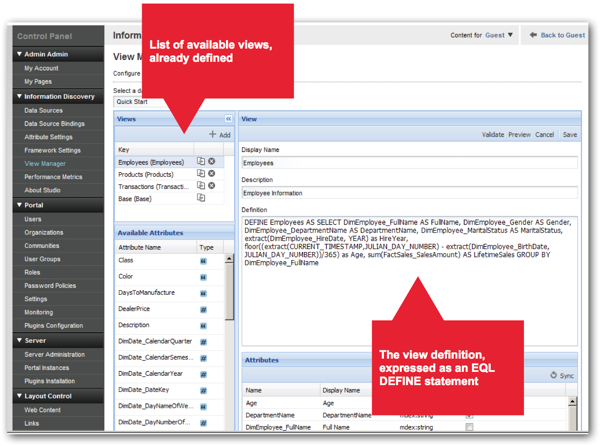Copy the Products view
The height and width of the screenshot is (446, 600).
(x=201, y=173)
